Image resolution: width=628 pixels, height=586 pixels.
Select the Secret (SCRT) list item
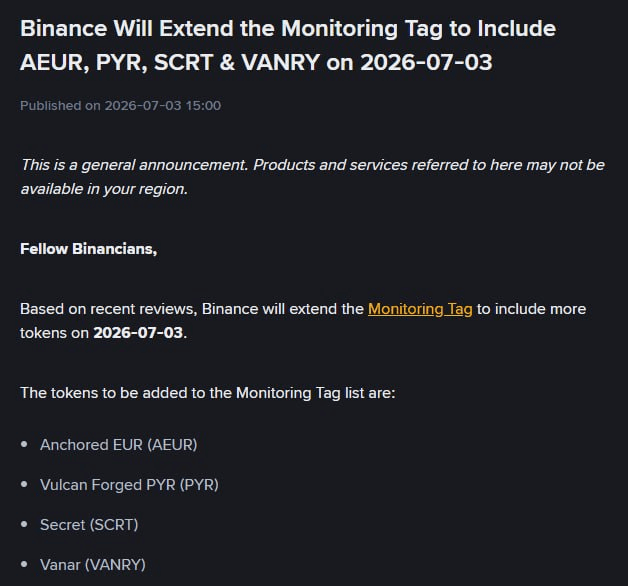89,525
